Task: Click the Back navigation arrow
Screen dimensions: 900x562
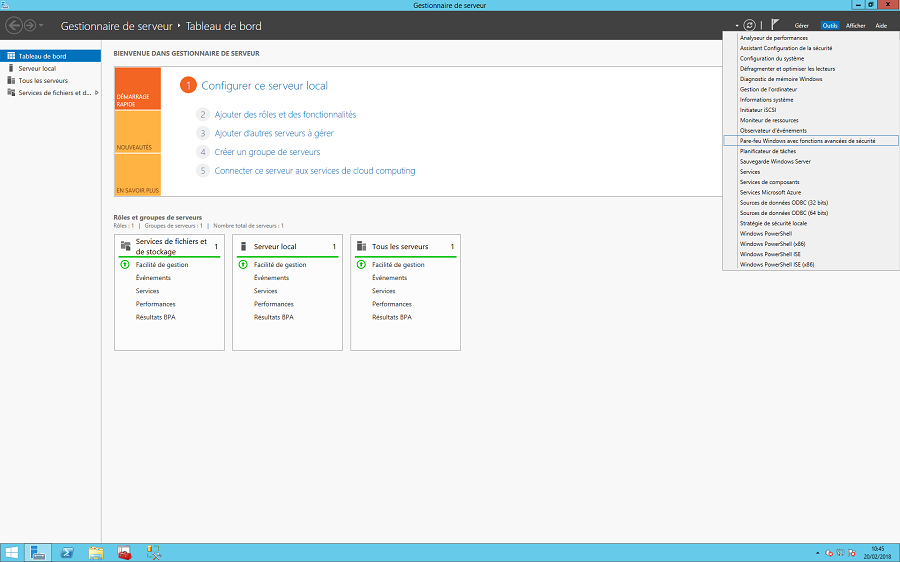Action: pos(14,25)
